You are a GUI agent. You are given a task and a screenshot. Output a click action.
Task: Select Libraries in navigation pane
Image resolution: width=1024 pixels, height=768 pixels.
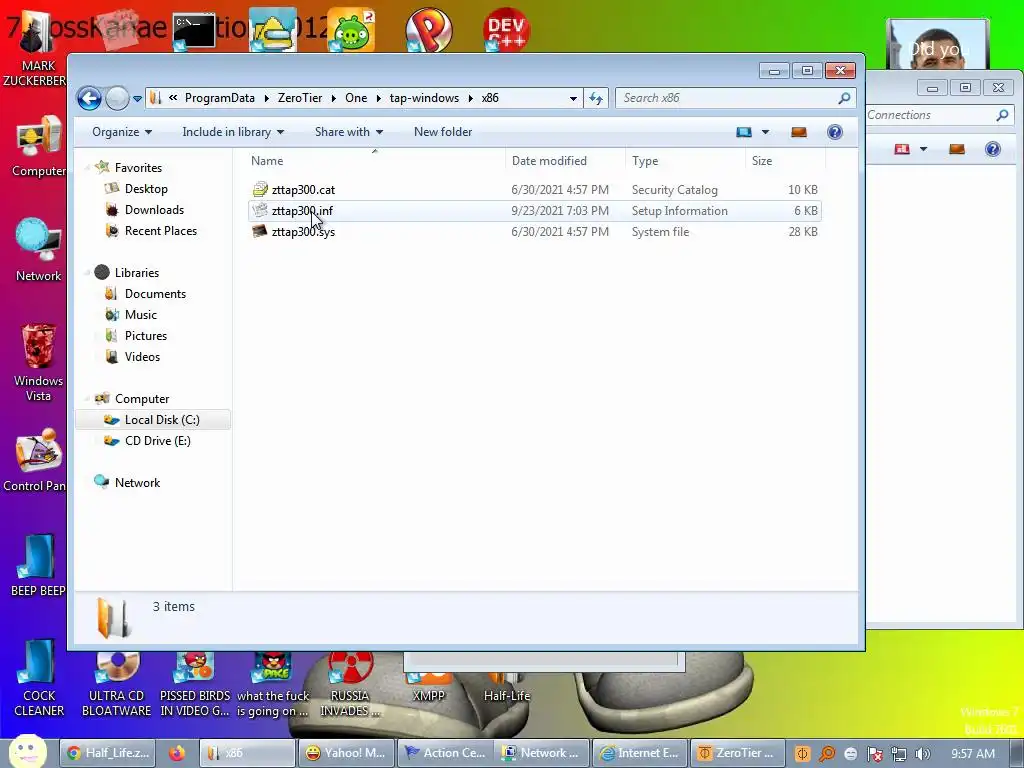click(136, 273)
